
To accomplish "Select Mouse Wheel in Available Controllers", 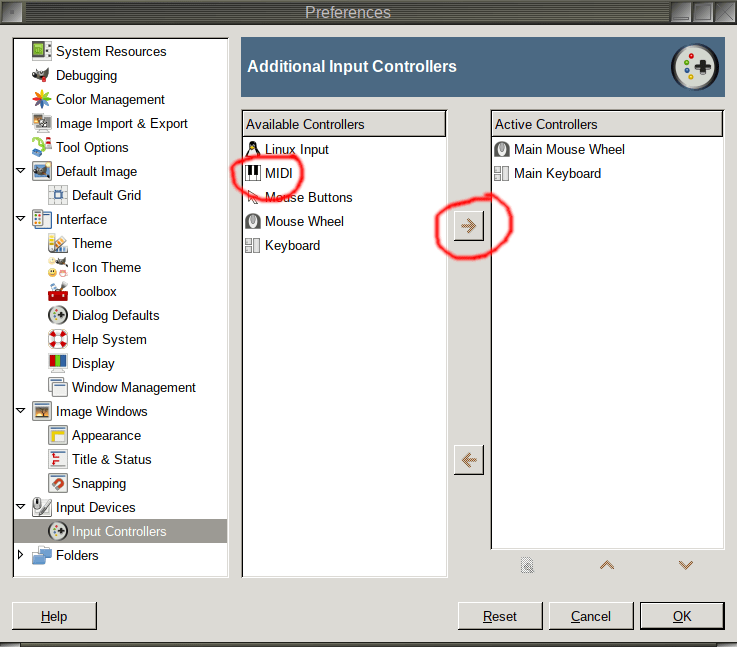I will click(345, 221).
